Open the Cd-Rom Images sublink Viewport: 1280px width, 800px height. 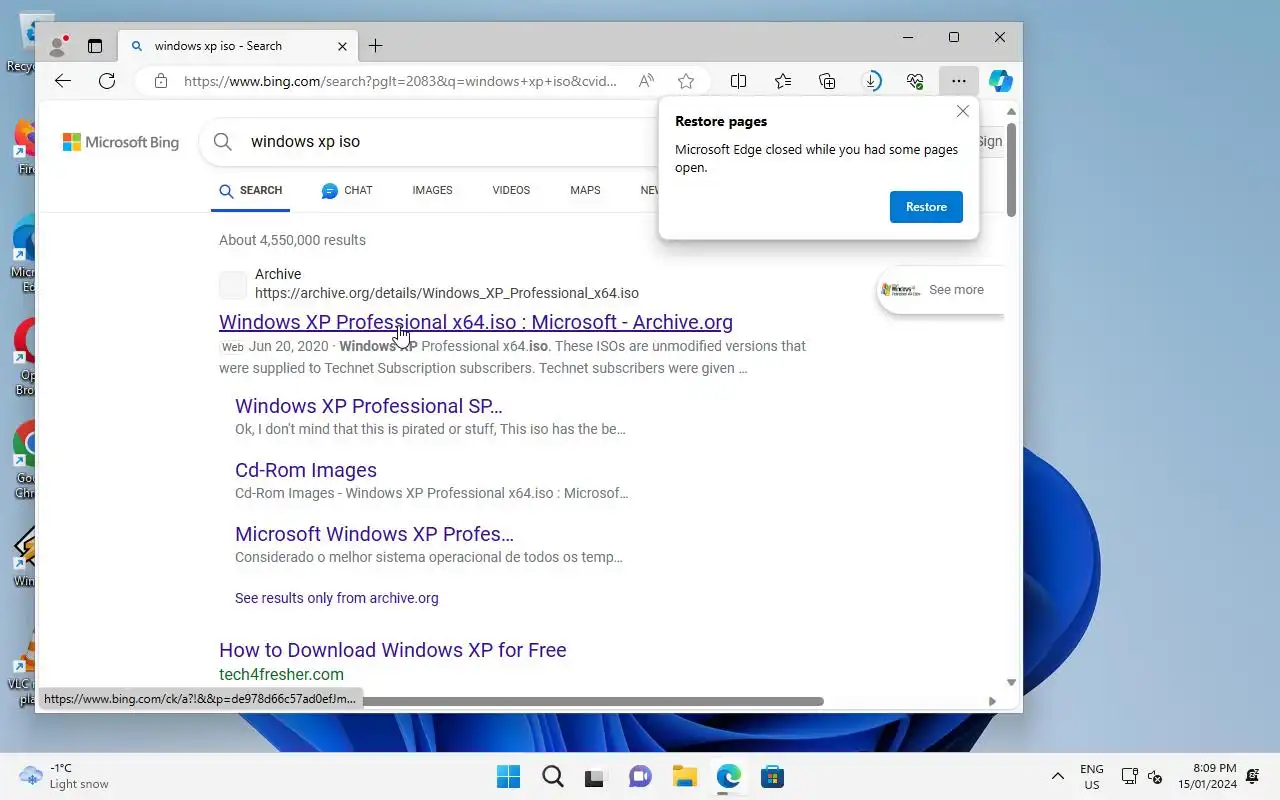[x=306, y=470]
